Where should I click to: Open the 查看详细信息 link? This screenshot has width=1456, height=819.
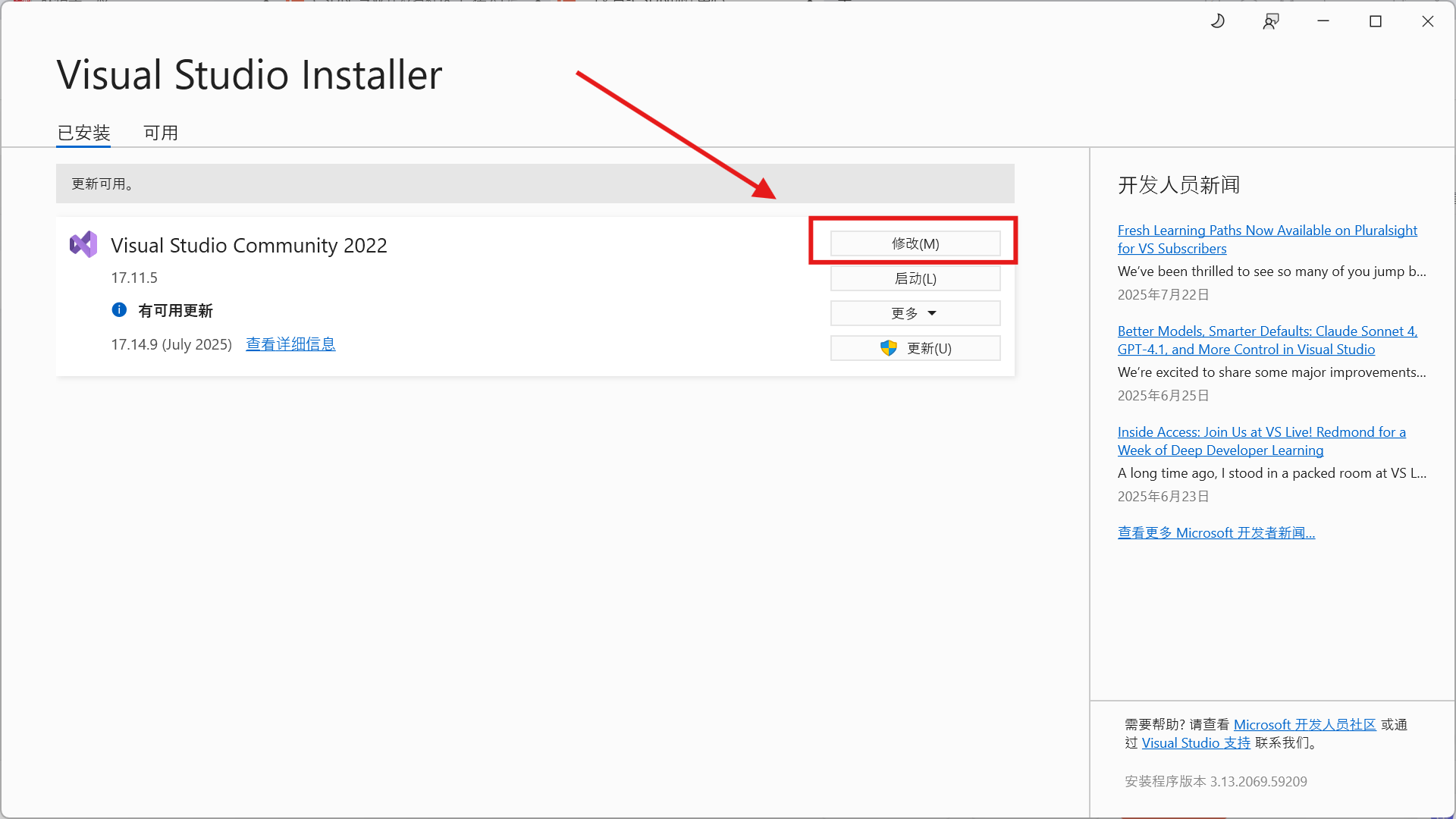(290, 344)
